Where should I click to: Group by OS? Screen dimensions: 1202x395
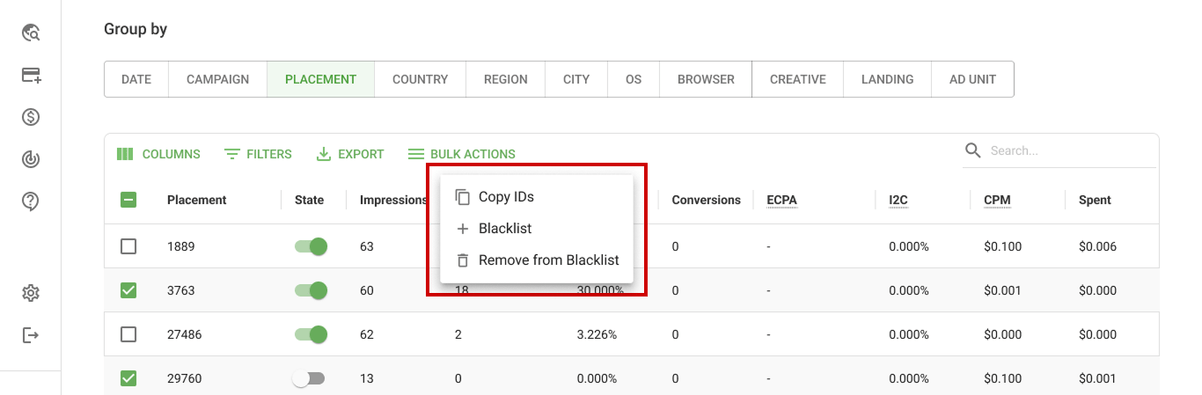633,79
